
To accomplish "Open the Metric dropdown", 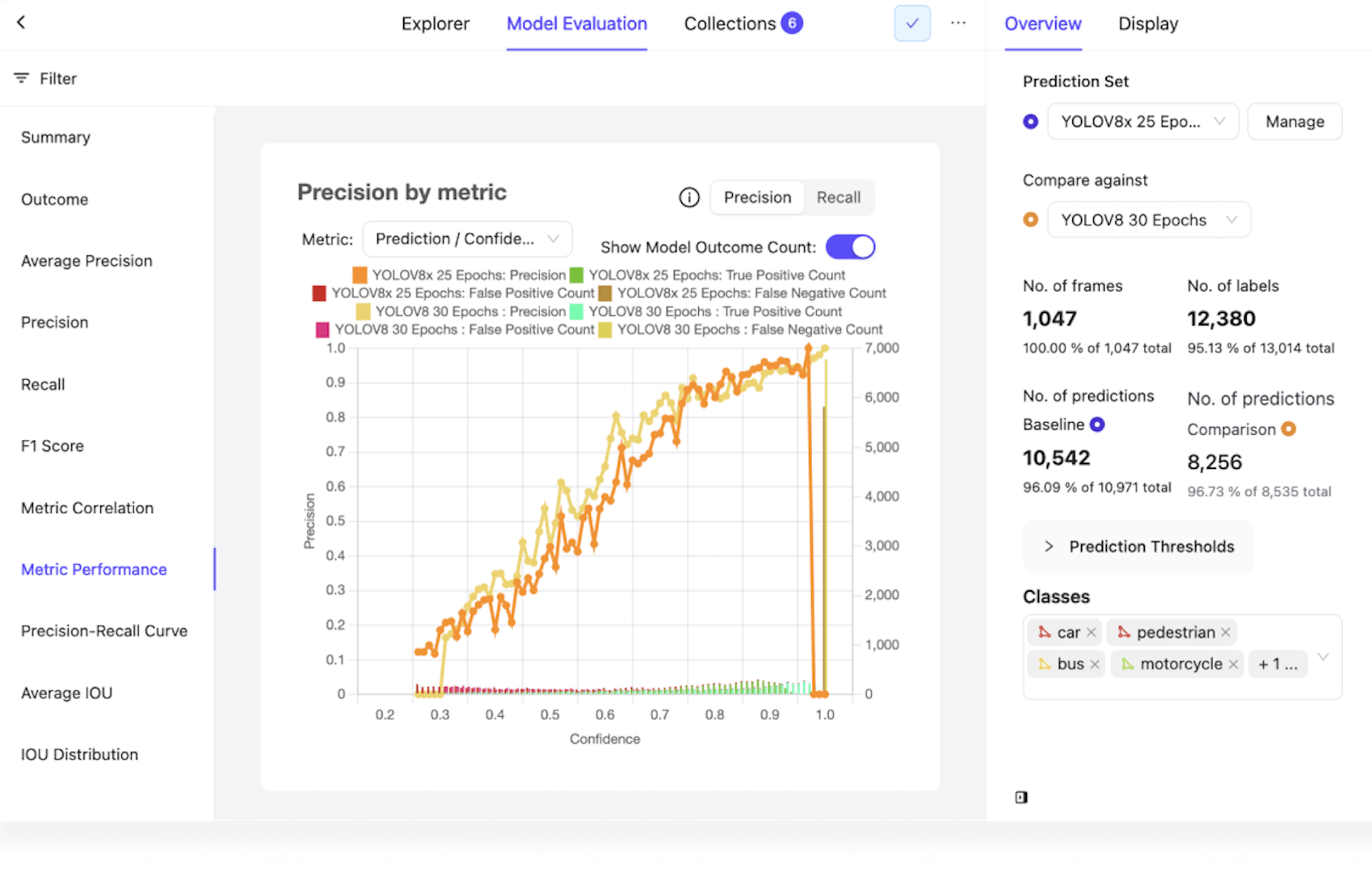I will point(467,239).
